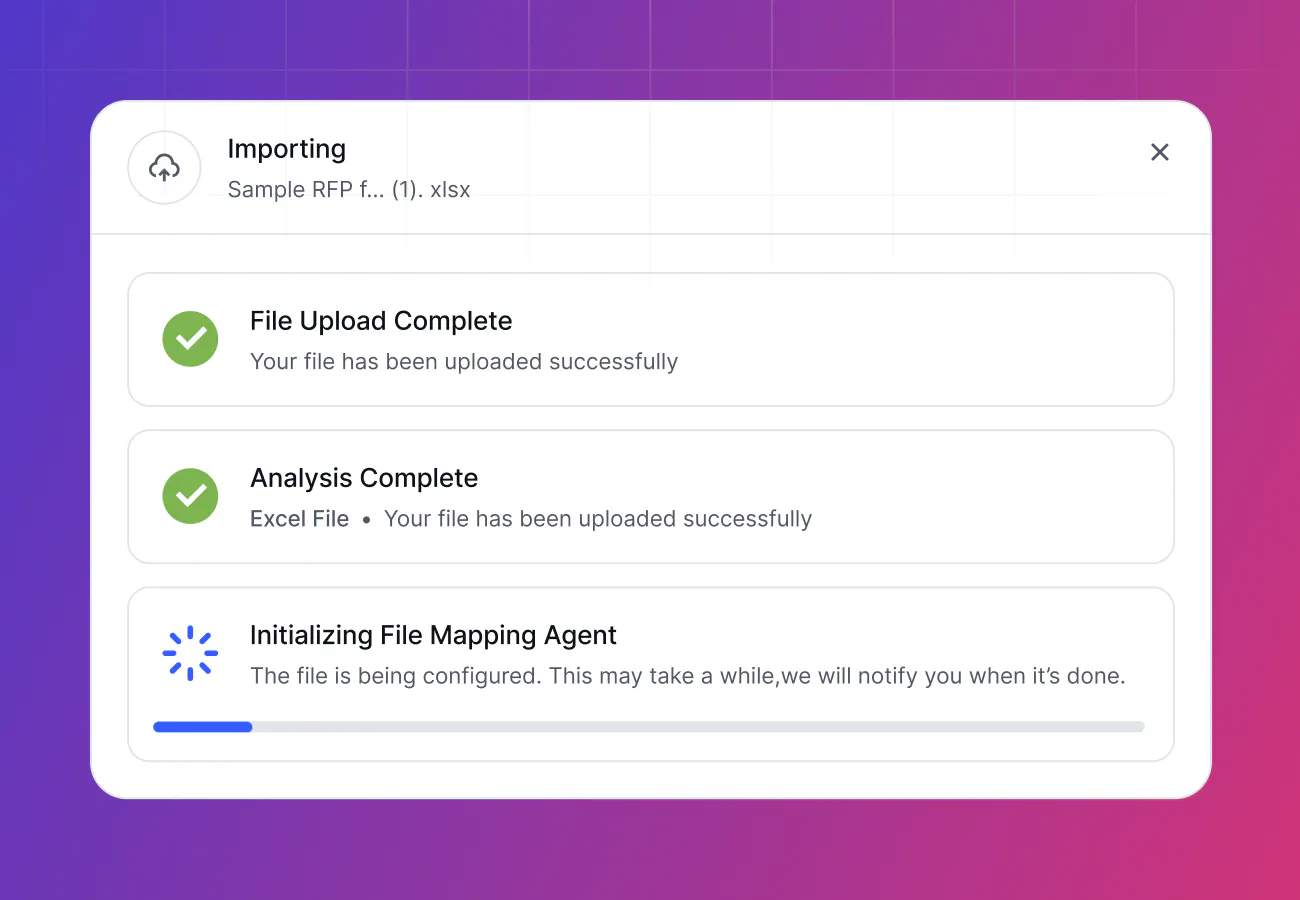The width and height of the screenshot is (1300, 900).
Task: Click the empty right side of File Upload Complete card
Action: click(950, 340)
